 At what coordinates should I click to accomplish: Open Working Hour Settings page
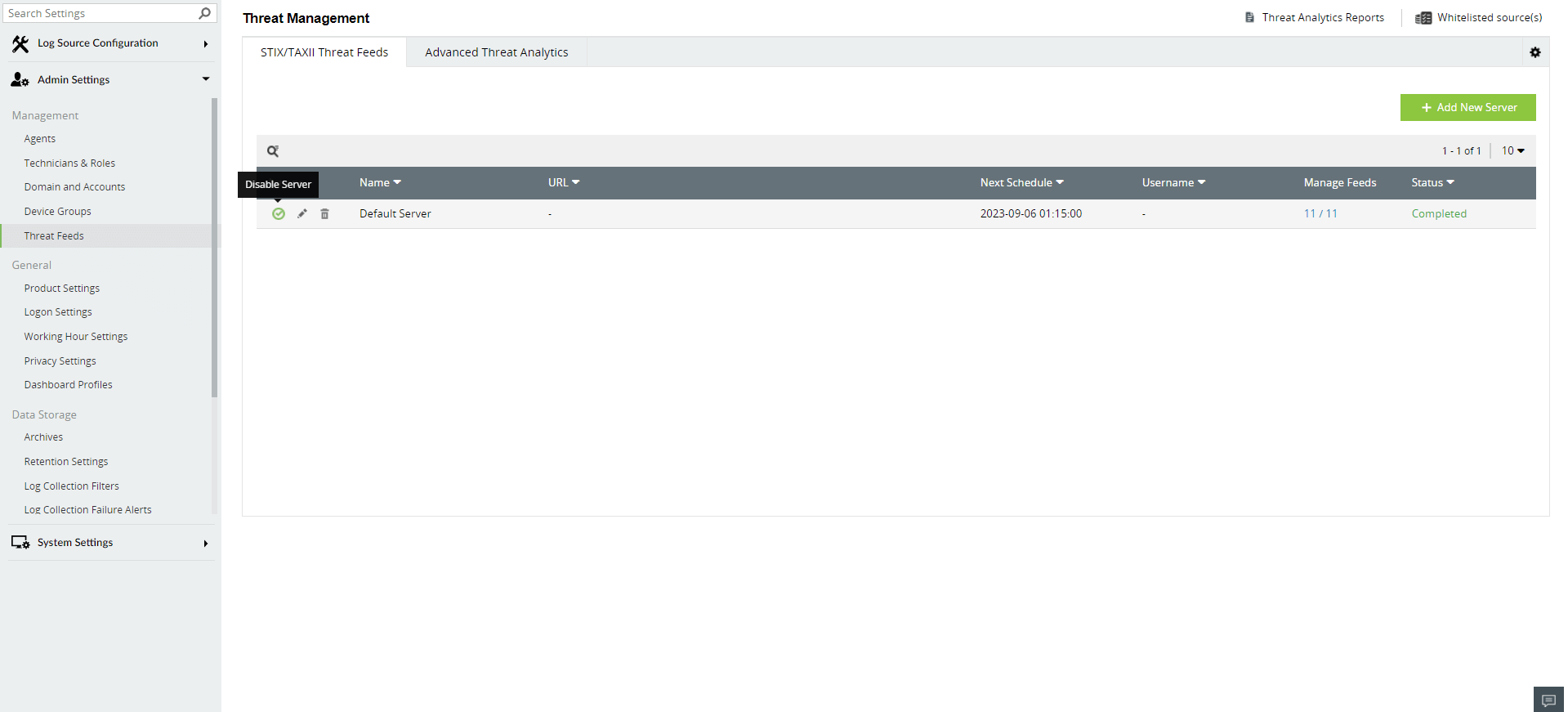[76, 337]
